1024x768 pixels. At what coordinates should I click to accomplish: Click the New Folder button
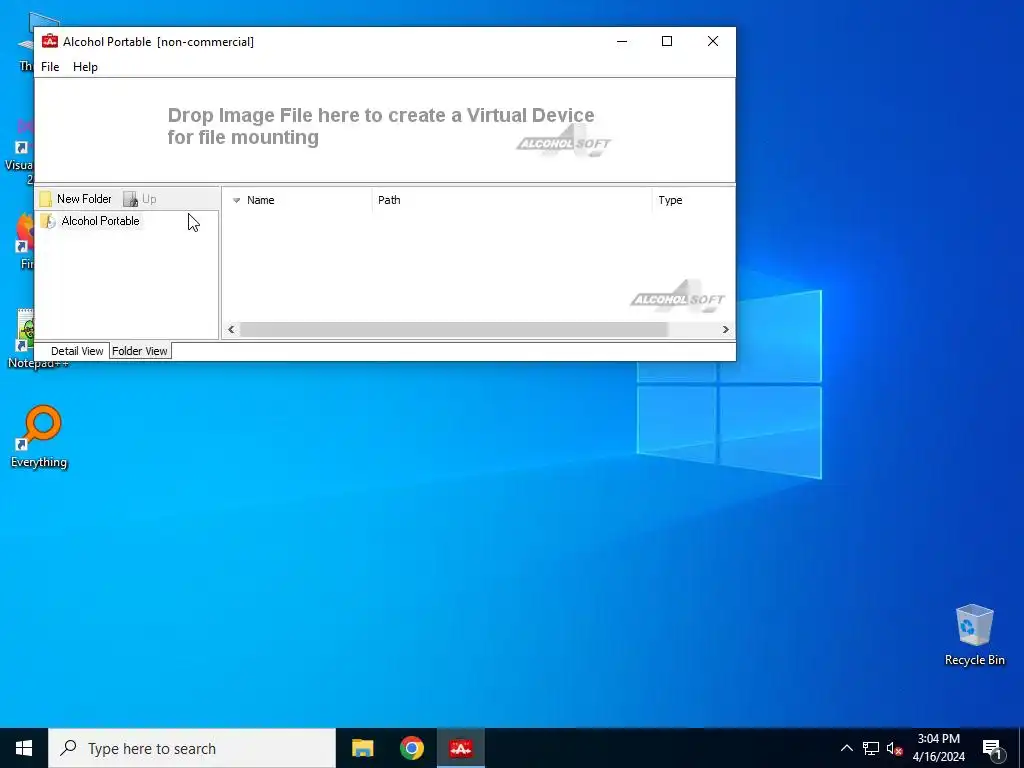(76, 199)
